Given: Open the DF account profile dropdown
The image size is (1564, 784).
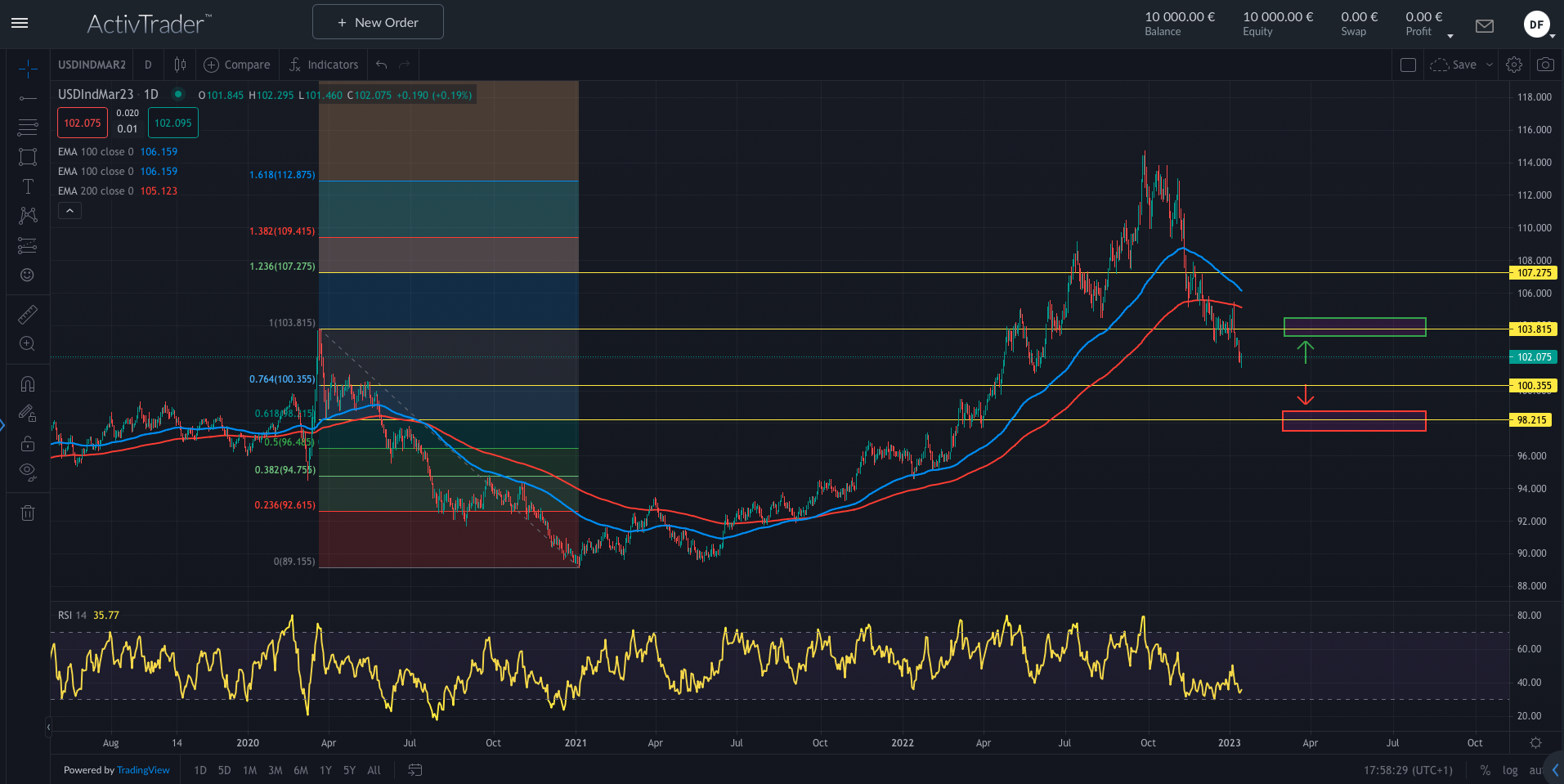Looking at the screenshot, I should coord(1539,25).
